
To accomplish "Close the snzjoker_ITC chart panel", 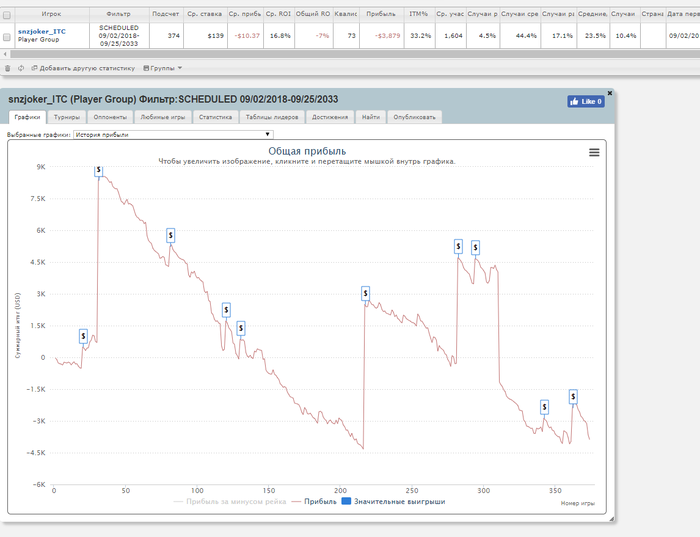I will (x=610, y=93).
